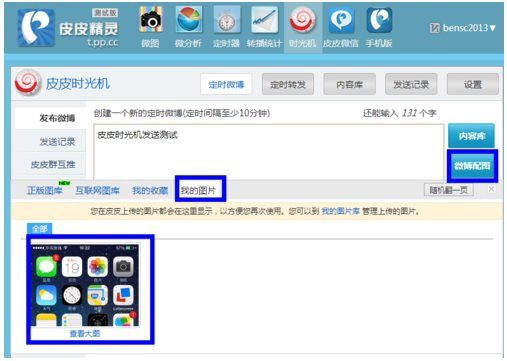Open the 微分析 pie chart icon
Image resolution: width=507 pixels, height=361 pixels.
[189, 20]
